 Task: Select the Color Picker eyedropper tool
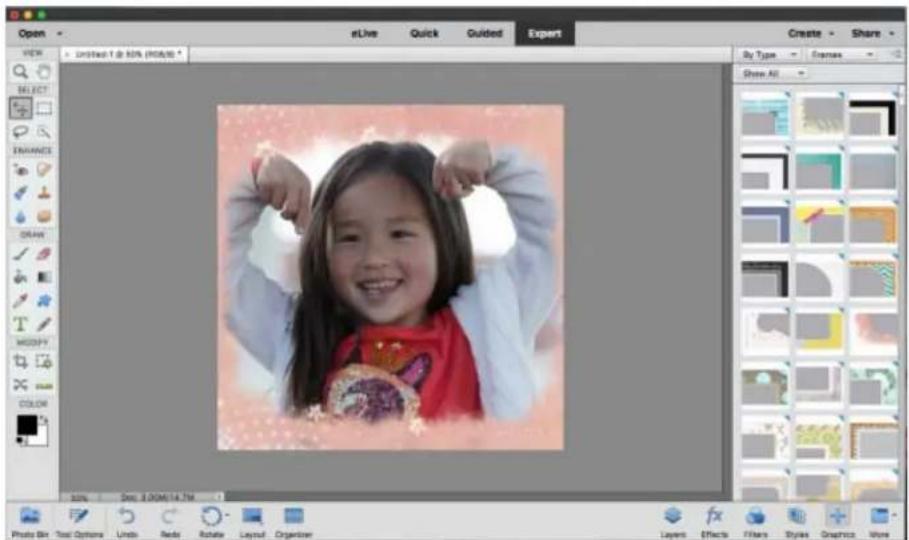(20, 301)
